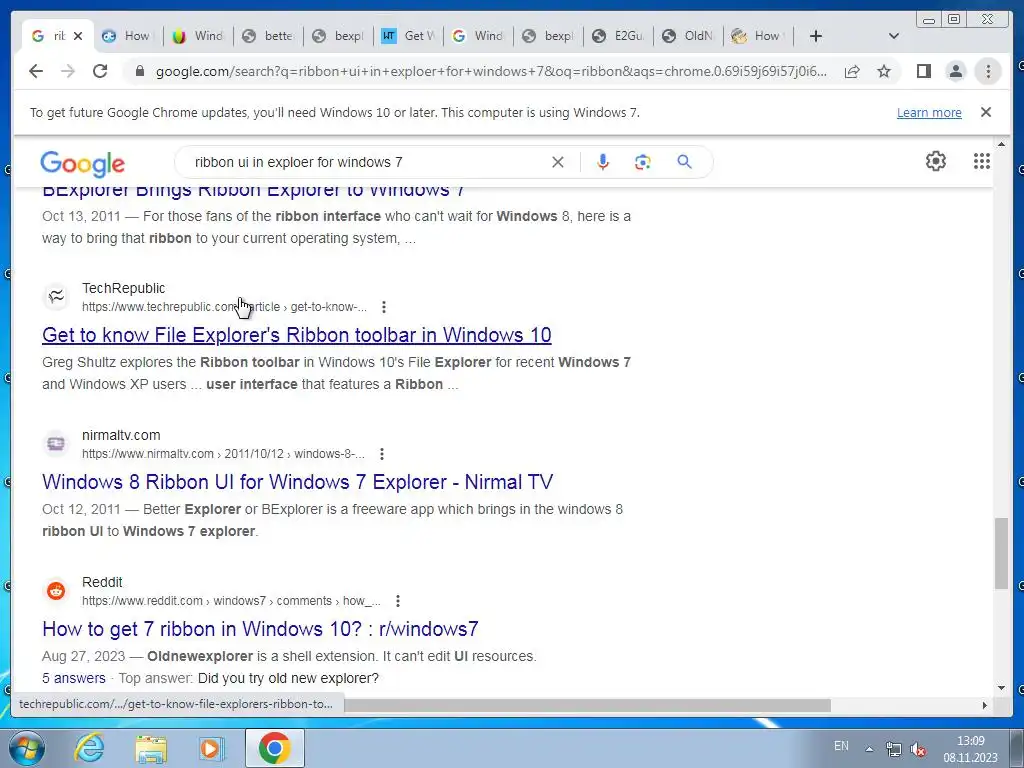Click the Google logo
The image size is (1024, 768).
[x=82, y=163]
